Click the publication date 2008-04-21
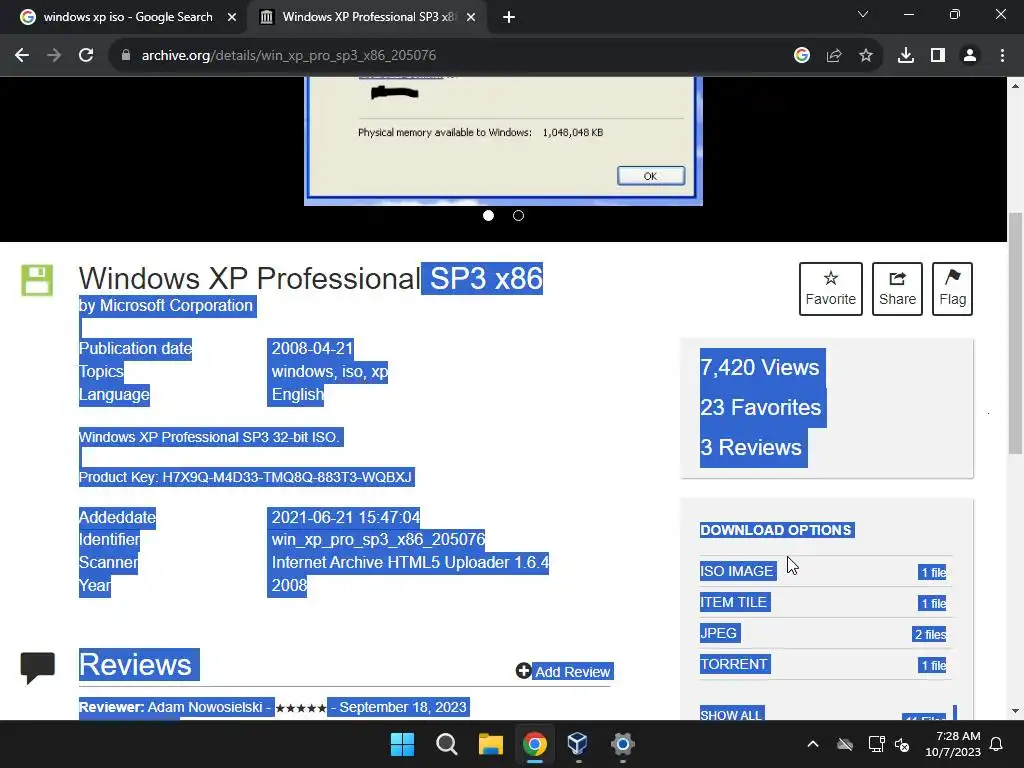Image resolution: width=1024 pixels, height=768 pixels. pyautogui.click(x=312, y=348)
